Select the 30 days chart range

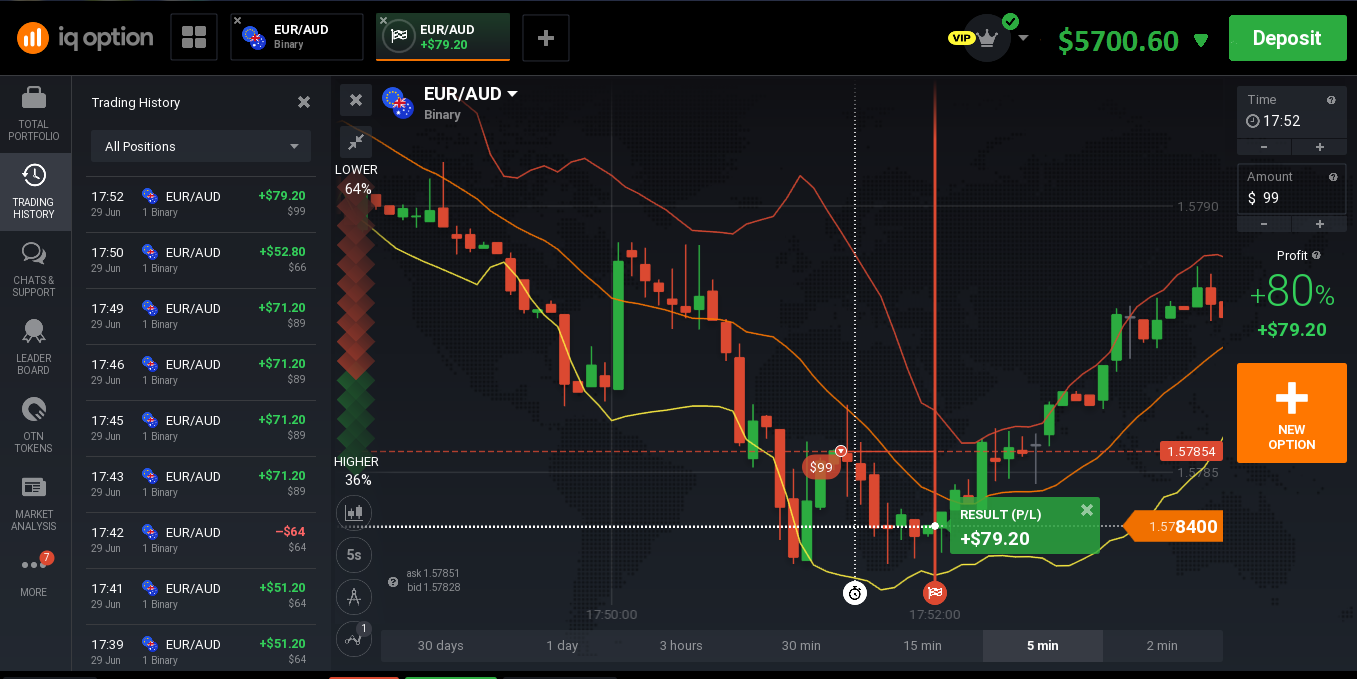pos(441,645)
